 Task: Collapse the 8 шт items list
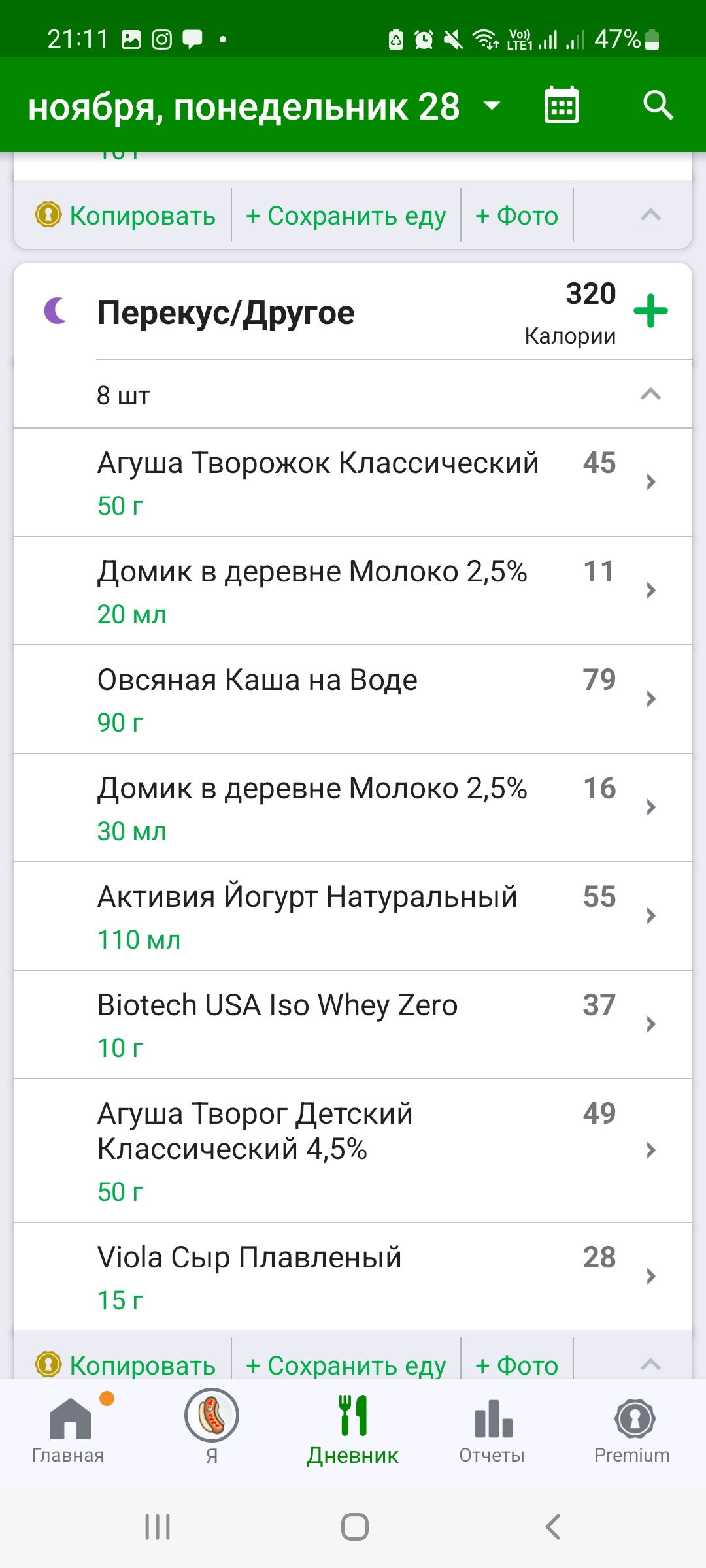[650, 394]
